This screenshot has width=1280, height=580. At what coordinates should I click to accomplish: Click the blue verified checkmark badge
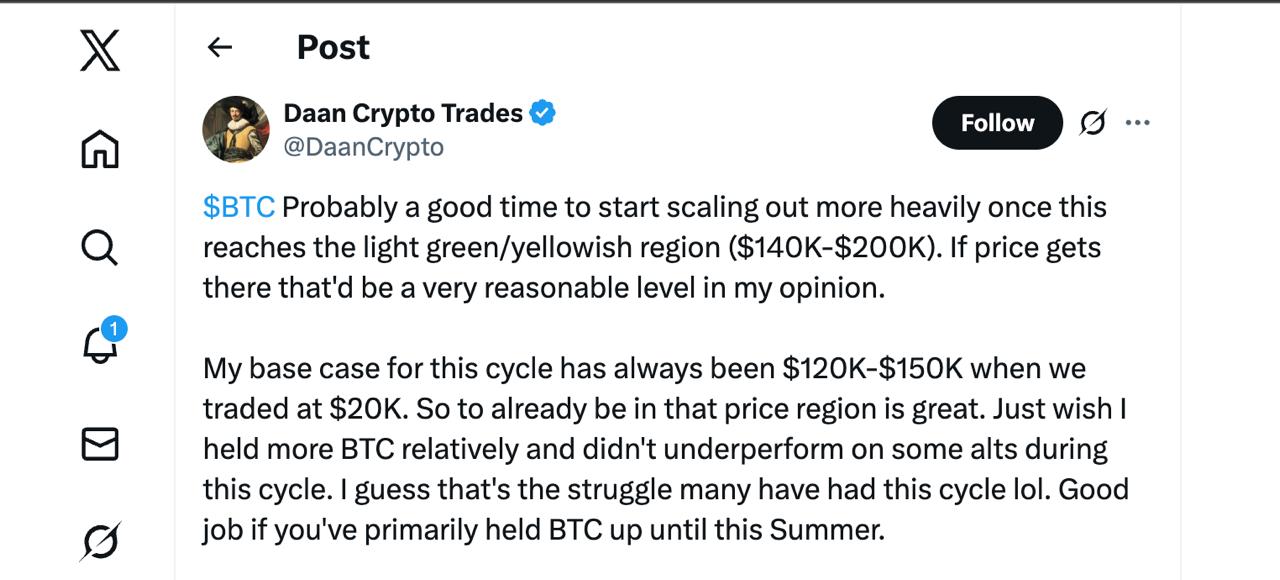pyautogui.click(x=542, y=113)
